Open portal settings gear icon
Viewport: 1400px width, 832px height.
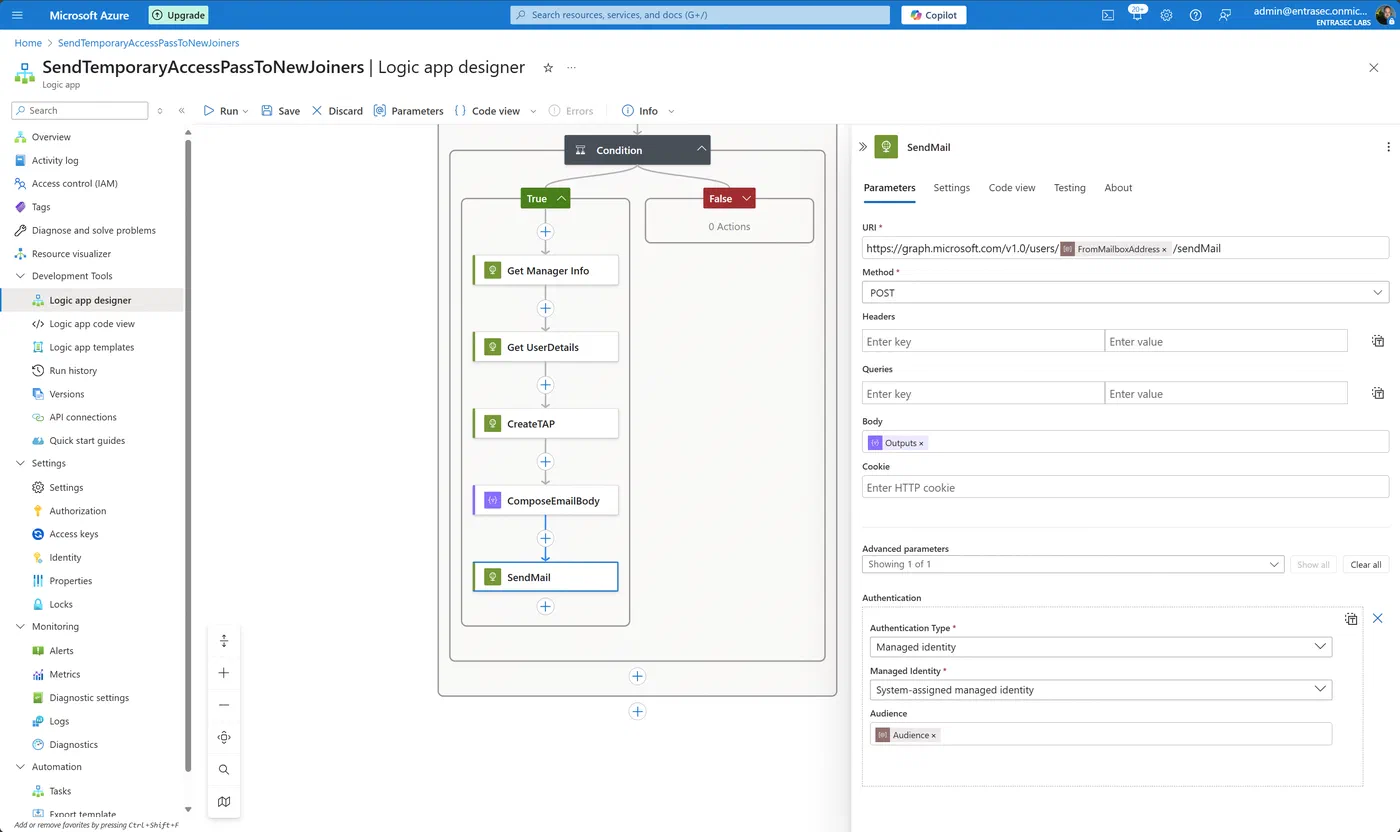pyautogui.click(x=1166, y=15)
